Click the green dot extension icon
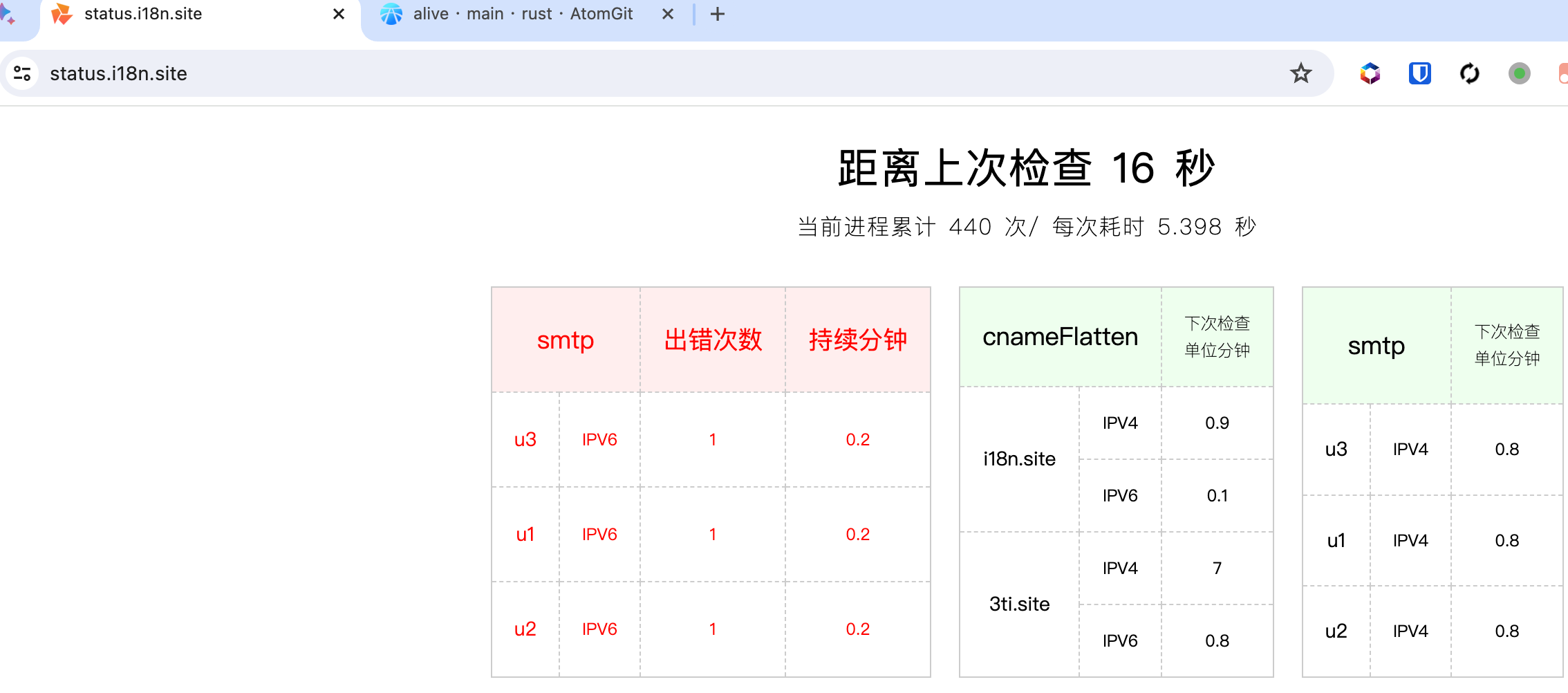Viewport: 1568px width, 693px height. [x=1519, y=73]
